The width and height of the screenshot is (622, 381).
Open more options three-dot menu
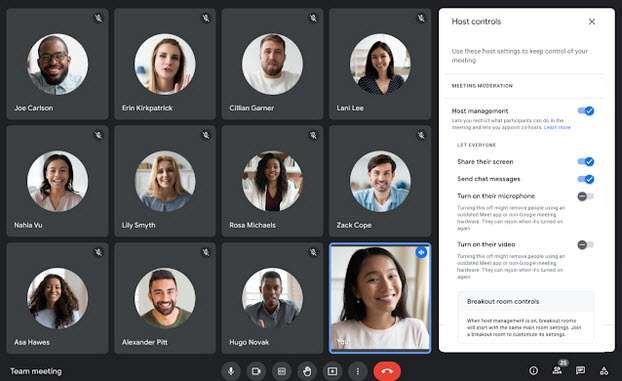[x=358, y=371]
